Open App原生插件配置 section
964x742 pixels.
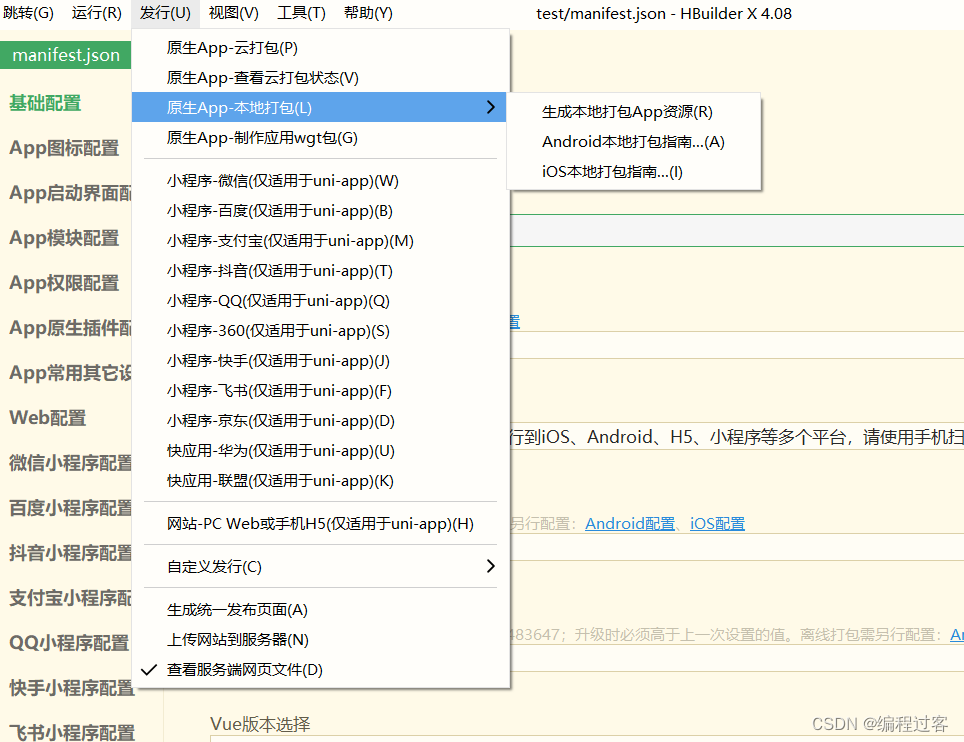tap(70, 328)
